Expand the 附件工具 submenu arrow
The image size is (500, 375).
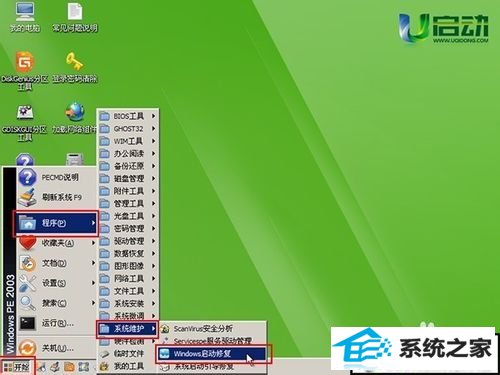click(154, 191)
